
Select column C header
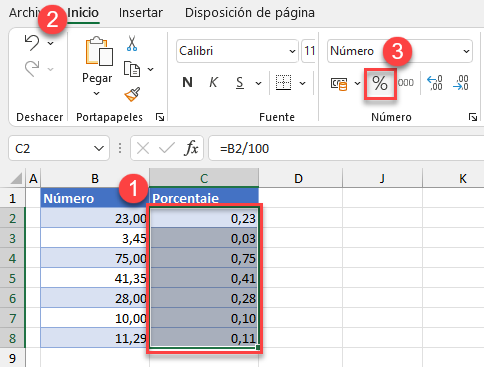[204, 179]
